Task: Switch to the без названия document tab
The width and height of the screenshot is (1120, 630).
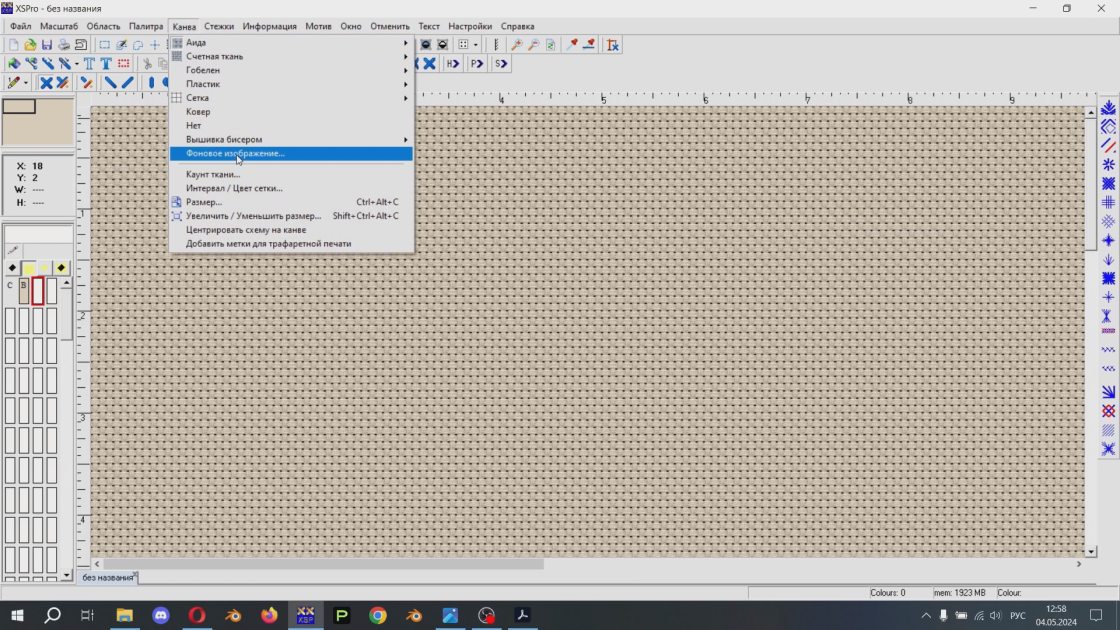Action: click(107, 577)
